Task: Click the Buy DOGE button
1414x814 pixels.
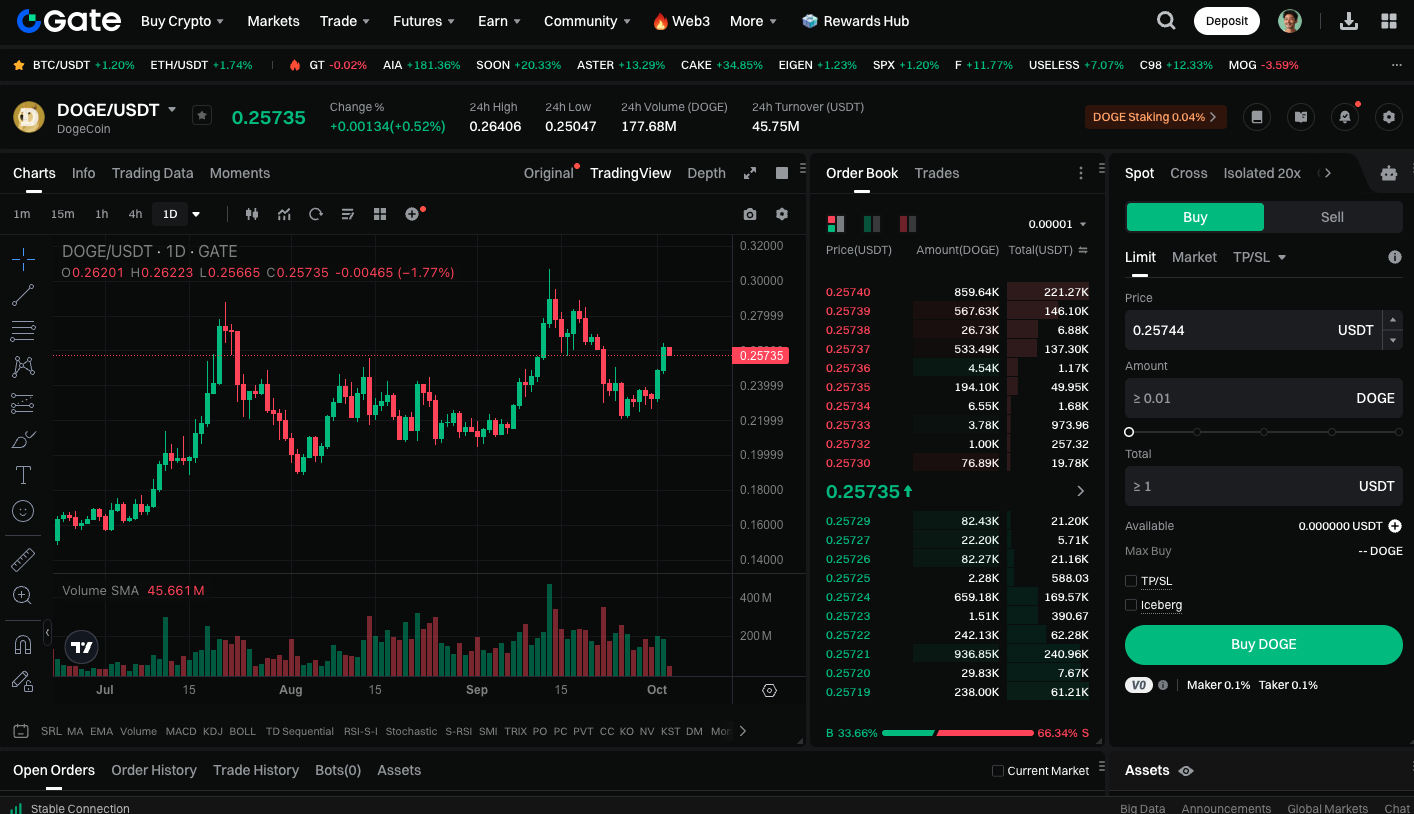Action: point(1264,645)
